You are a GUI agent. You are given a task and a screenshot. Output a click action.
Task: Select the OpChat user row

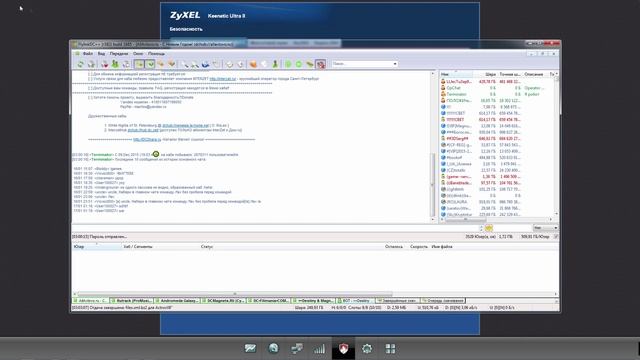click(496, 88)
